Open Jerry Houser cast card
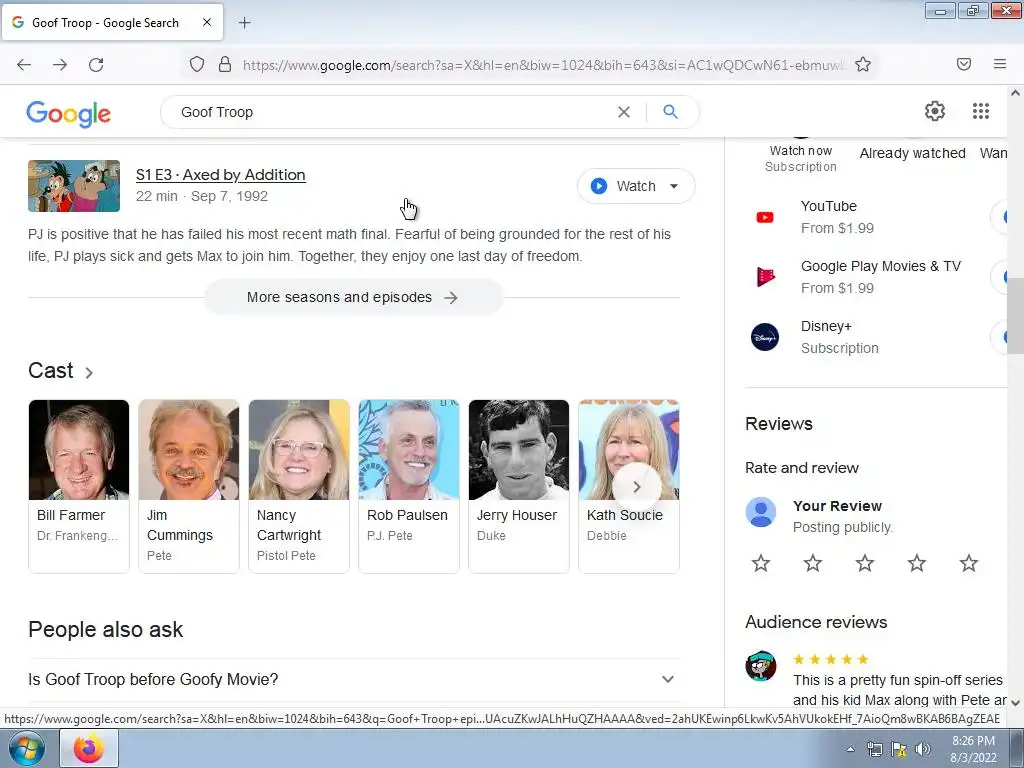 point(519,486)
